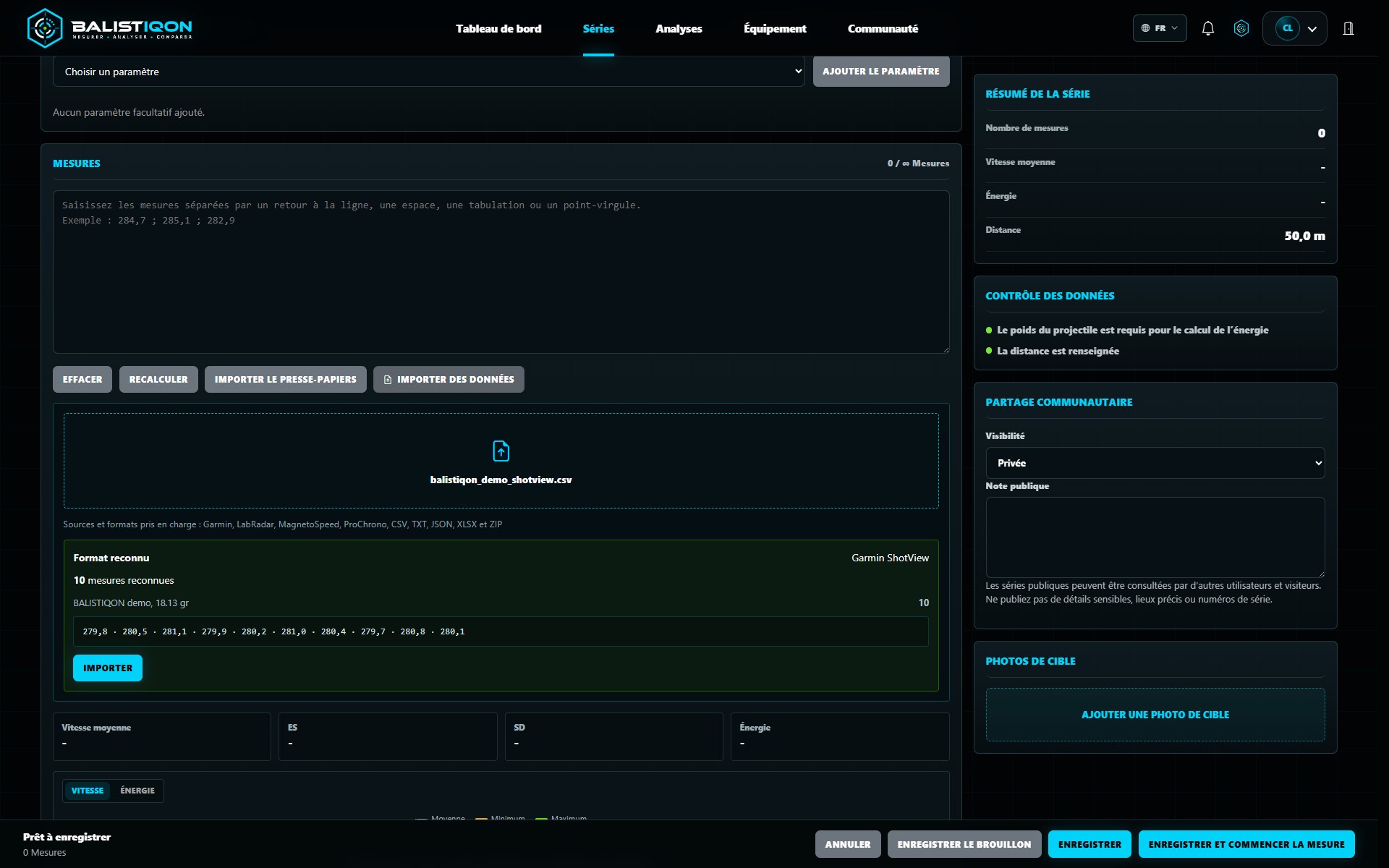Click the Importer button
The image size is (1389, 868).
108,668
